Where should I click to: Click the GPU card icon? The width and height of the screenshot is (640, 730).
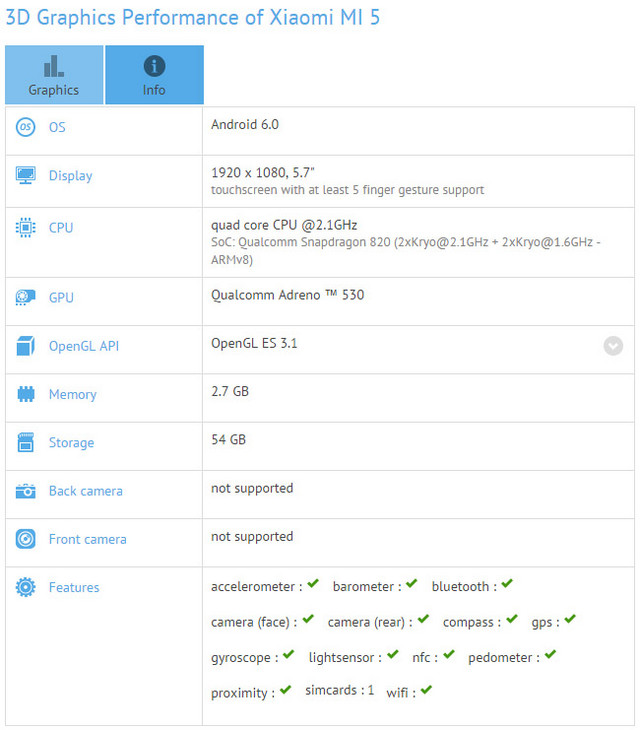coord(26,298)
